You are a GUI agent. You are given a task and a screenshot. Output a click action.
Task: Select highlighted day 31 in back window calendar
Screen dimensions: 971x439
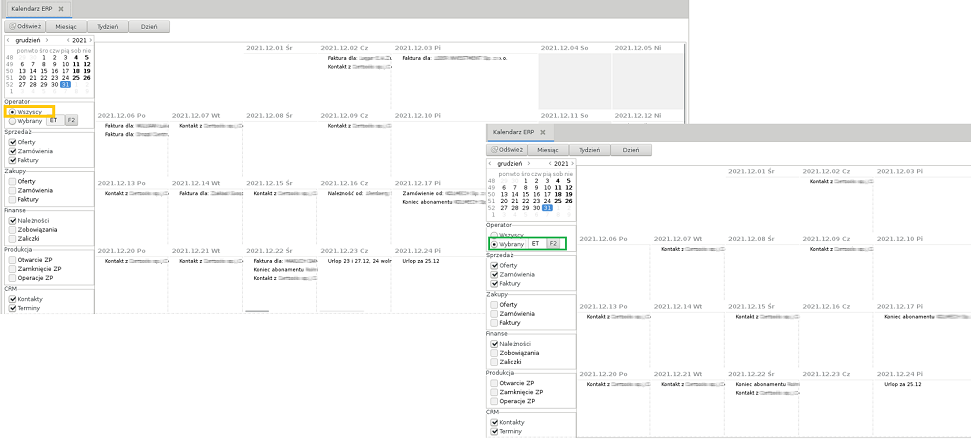click(x=65, y=85)
